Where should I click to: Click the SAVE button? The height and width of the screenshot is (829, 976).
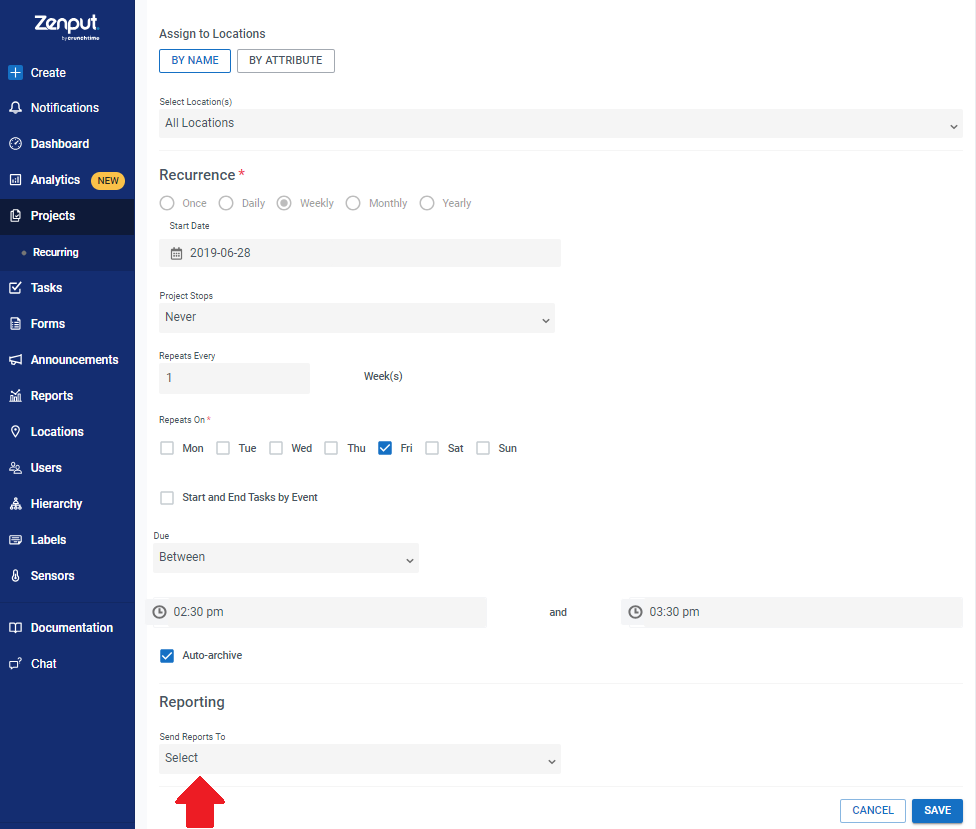(937, 810)
